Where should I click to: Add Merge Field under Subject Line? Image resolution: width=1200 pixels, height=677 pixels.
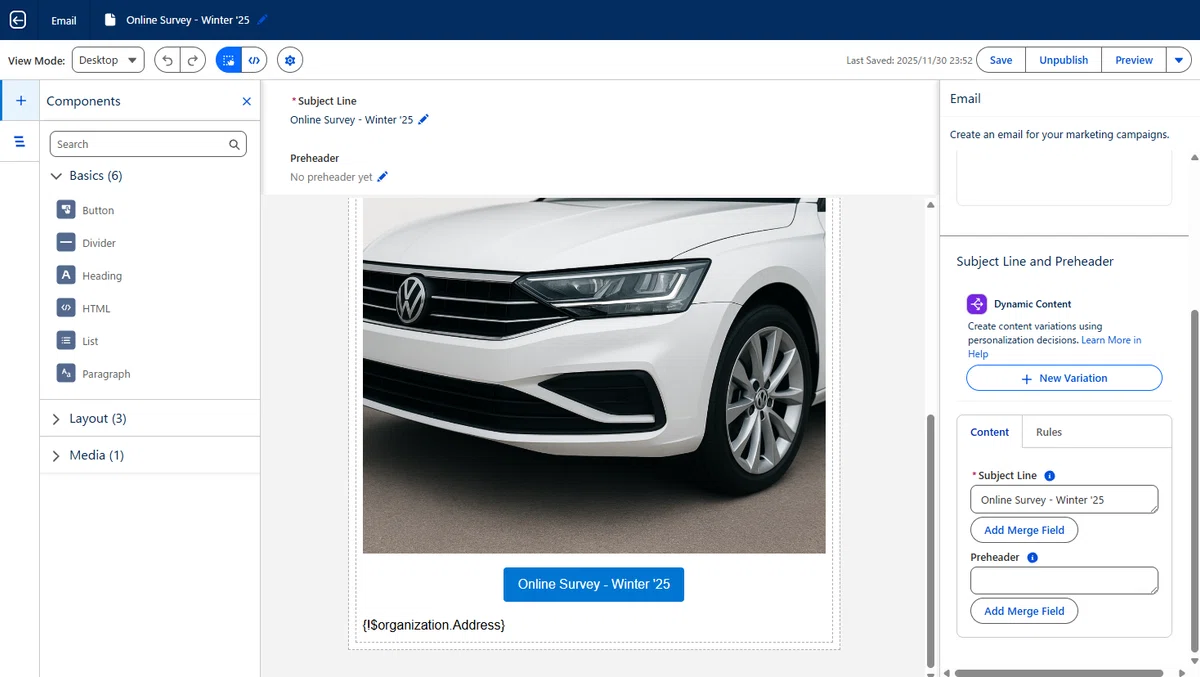1024,530
